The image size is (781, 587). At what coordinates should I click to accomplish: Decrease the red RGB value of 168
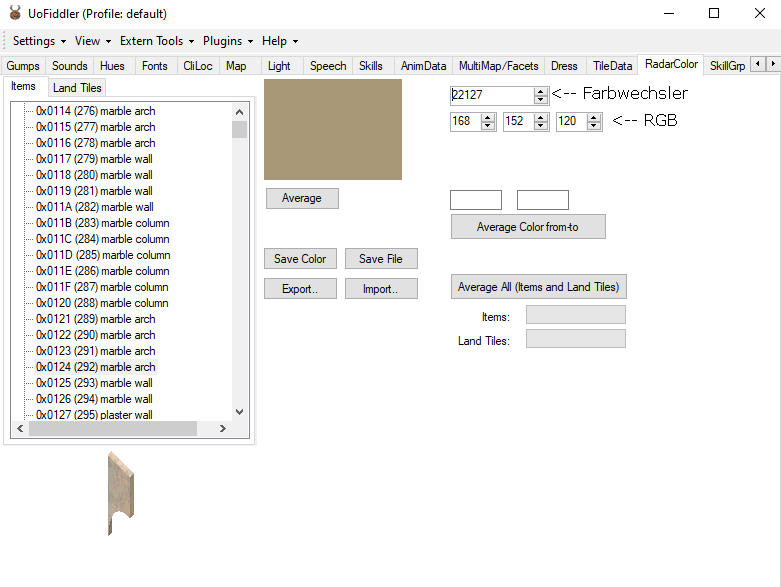488,126
